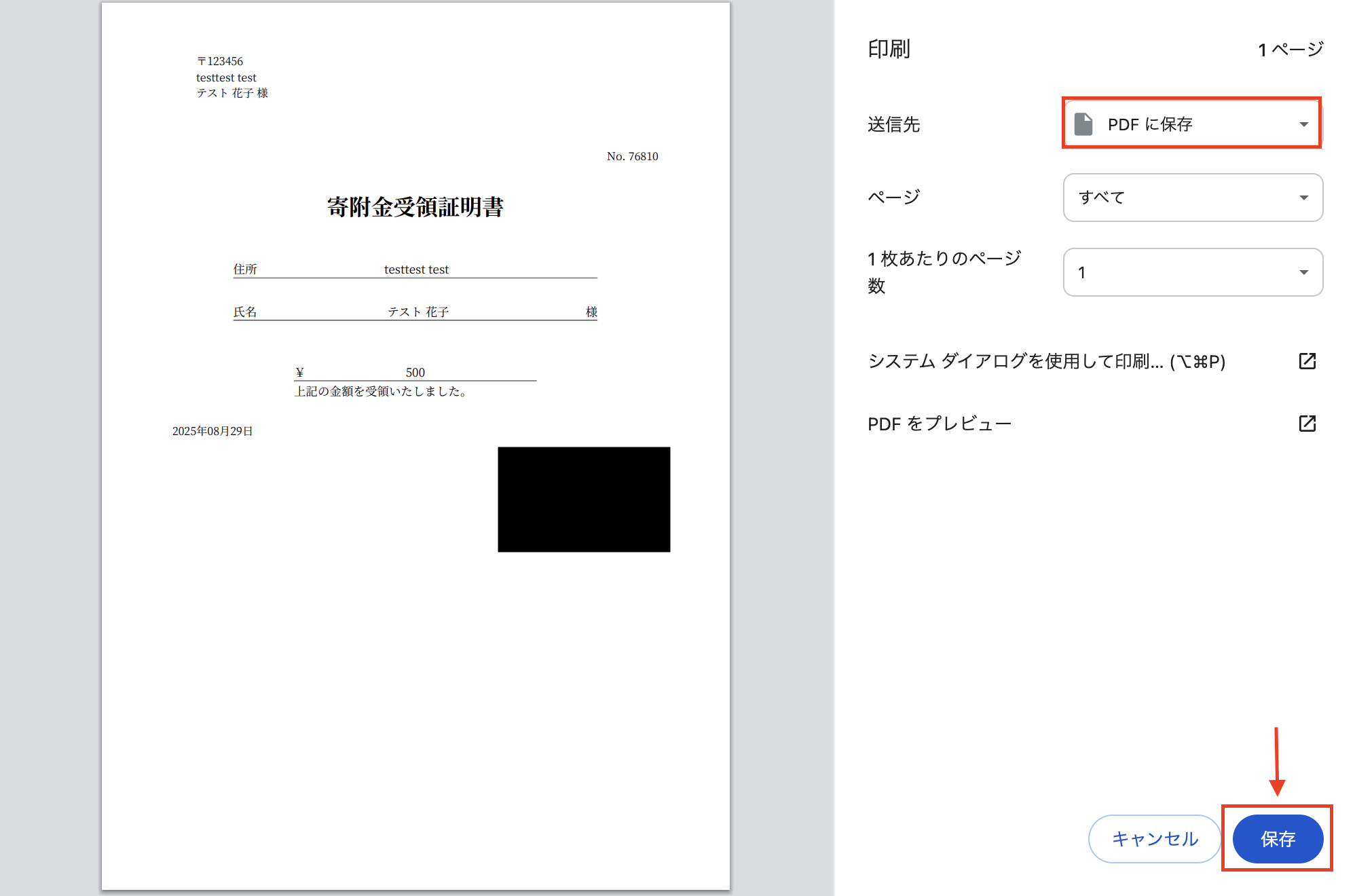The width and height of the screenshot is (1355, 896).
Task: Click the dropdown arrow on the ページ selector
Action: [x=1304, y=198]
